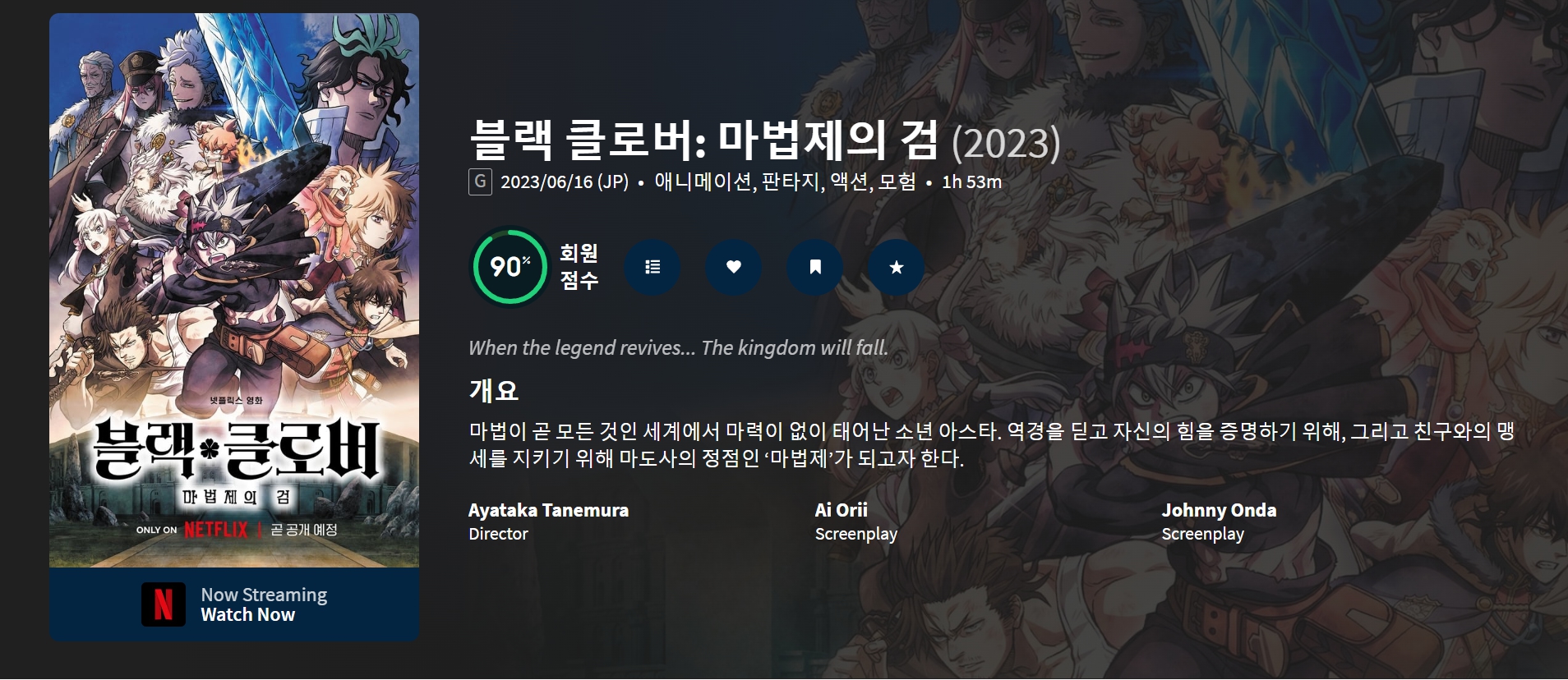Click the 회원 점수 label
Viewport: 1568px width, 680px height.
coord(579,267)
